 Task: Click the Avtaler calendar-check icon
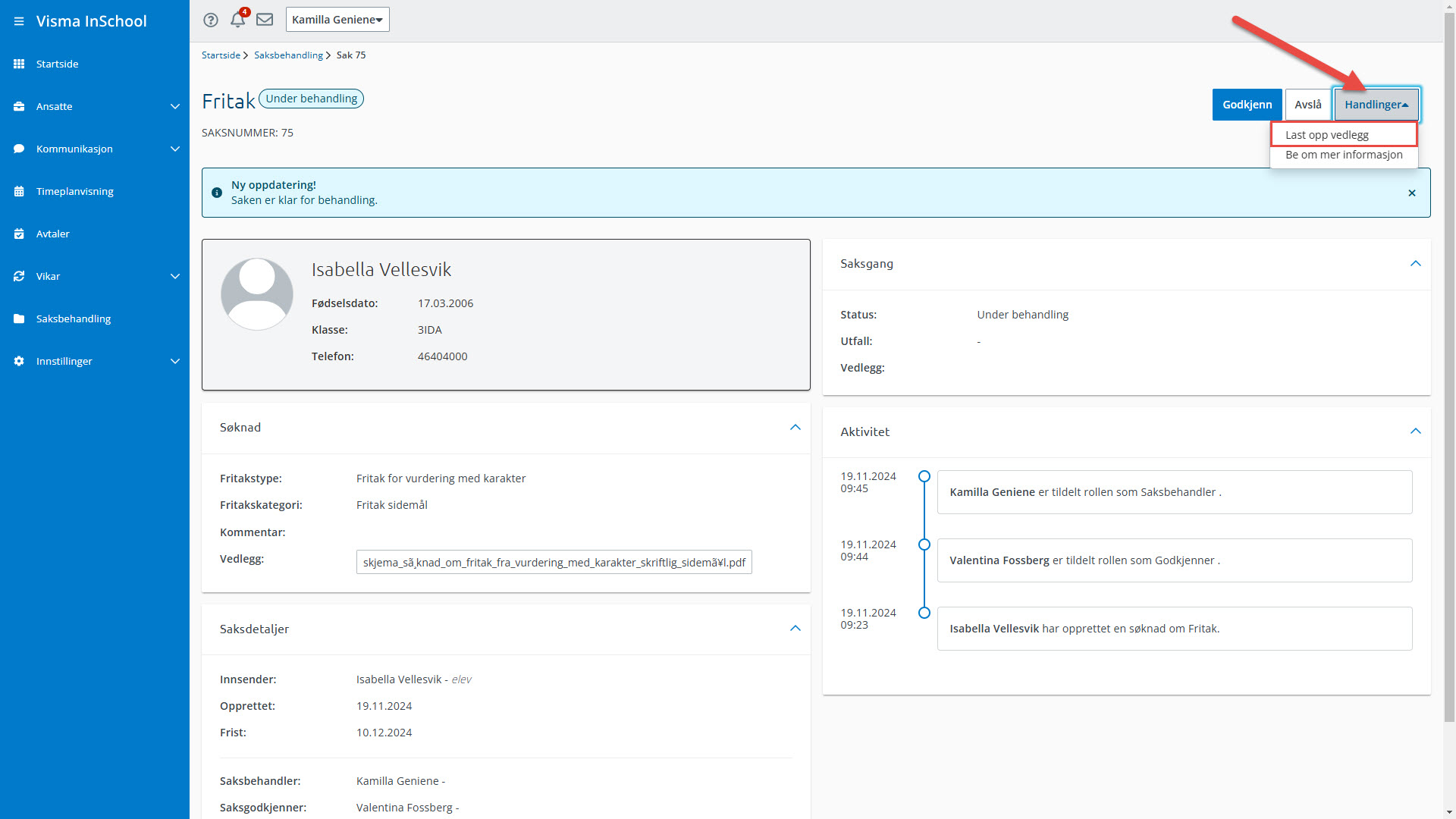click(x=19, y=234)
